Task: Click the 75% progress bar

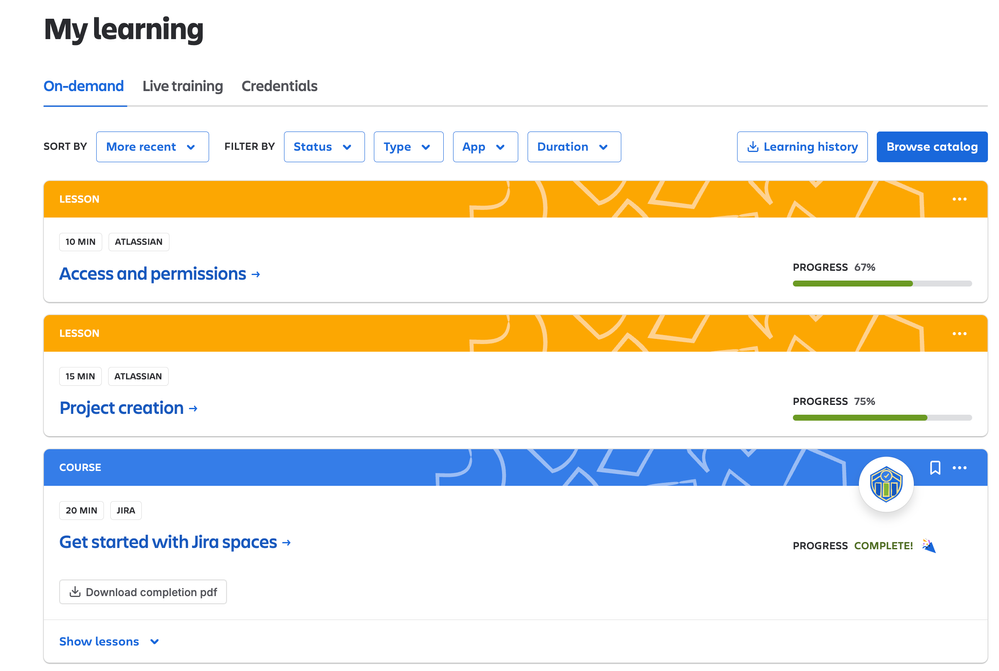Action: (x=882, y=418)
